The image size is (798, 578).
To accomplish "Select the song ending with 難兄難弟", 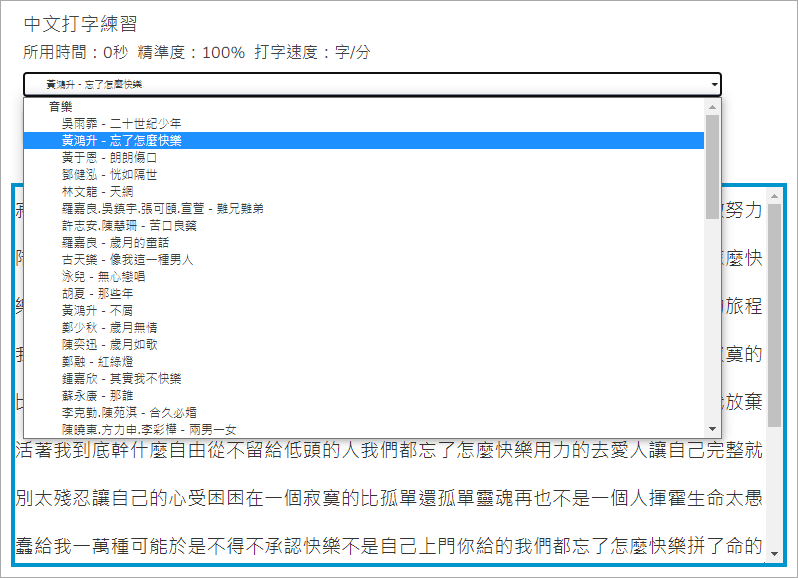I will pyautogui.click(x=364, y=209).
